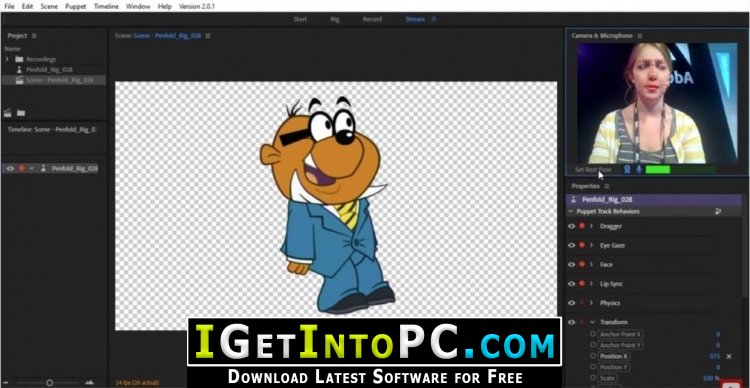Click the Set Rest Pose button
The width and height of the screenshot is (750, 388).
593,169
